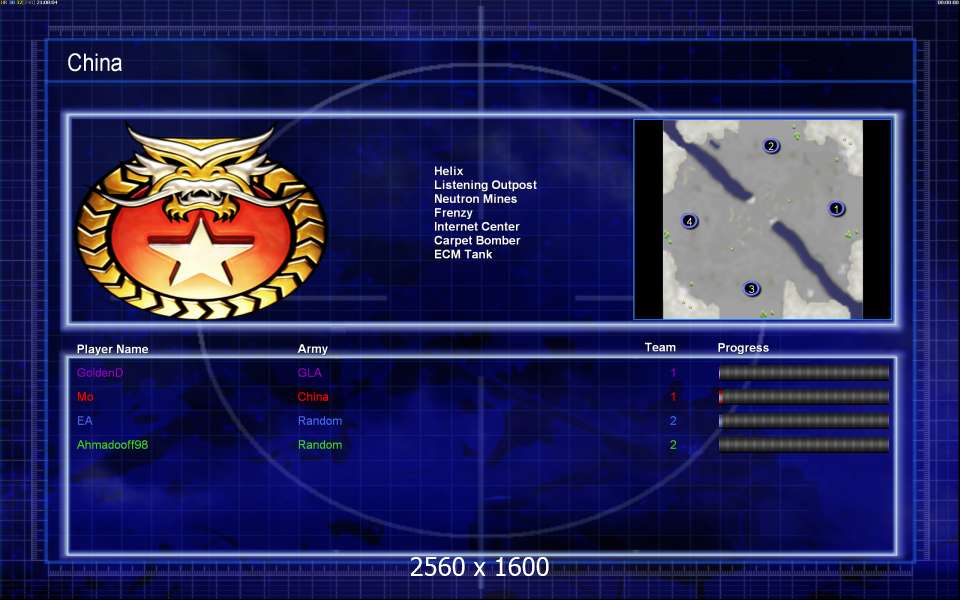
Task: Click the Progress column header
Action: pyautogui.click(x=743, y=348)
